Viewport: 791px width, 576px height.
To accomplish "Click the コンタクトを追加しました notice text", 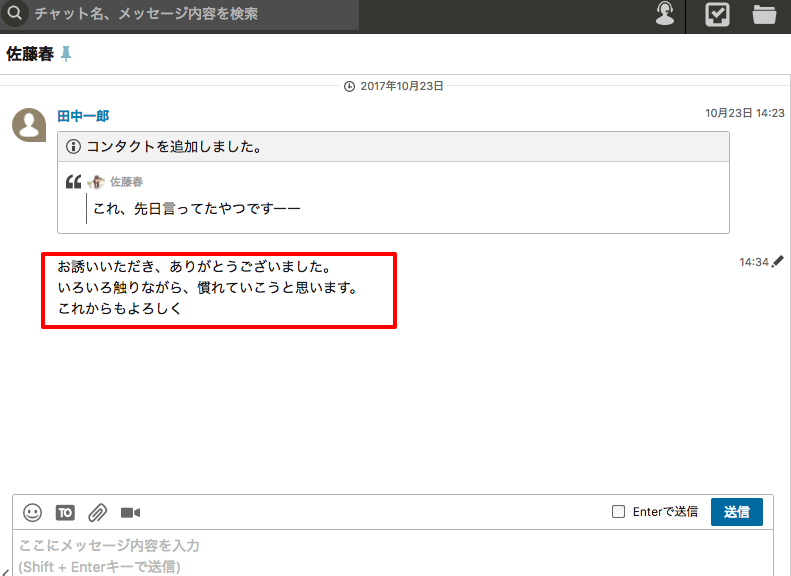I will point(174,147).
